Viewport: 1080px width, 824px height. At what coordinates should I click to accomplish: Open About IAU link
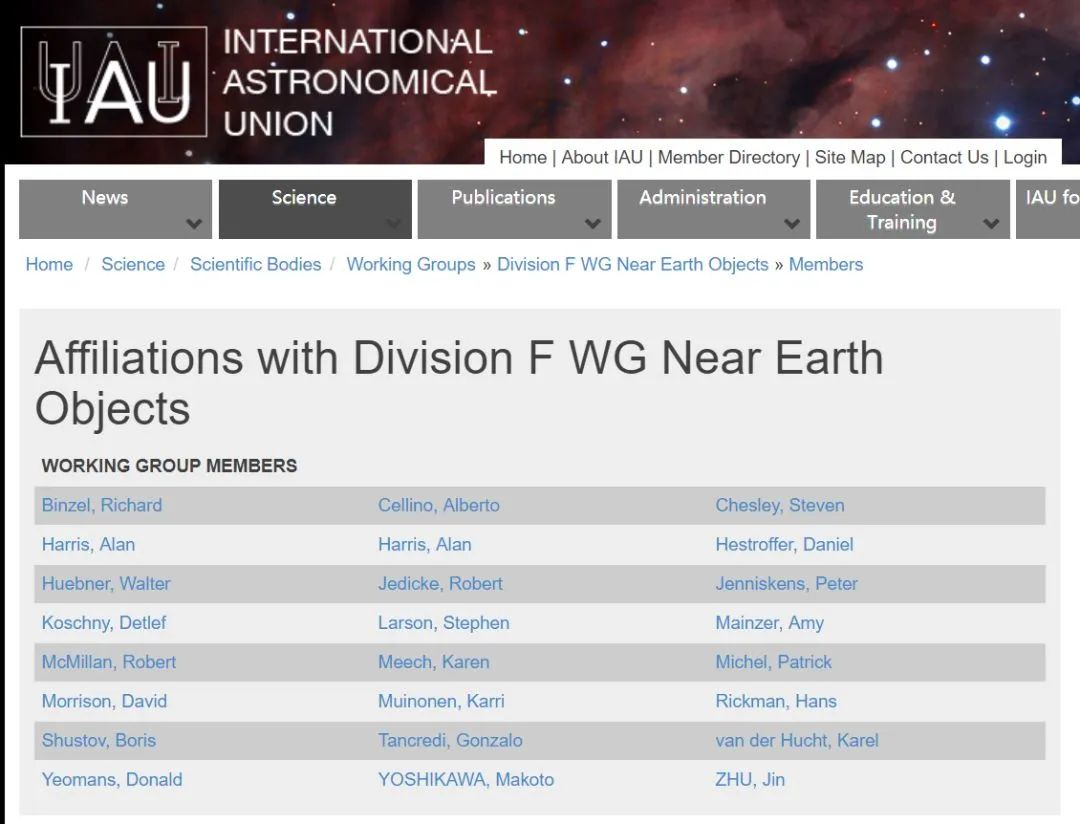point(602,158)
